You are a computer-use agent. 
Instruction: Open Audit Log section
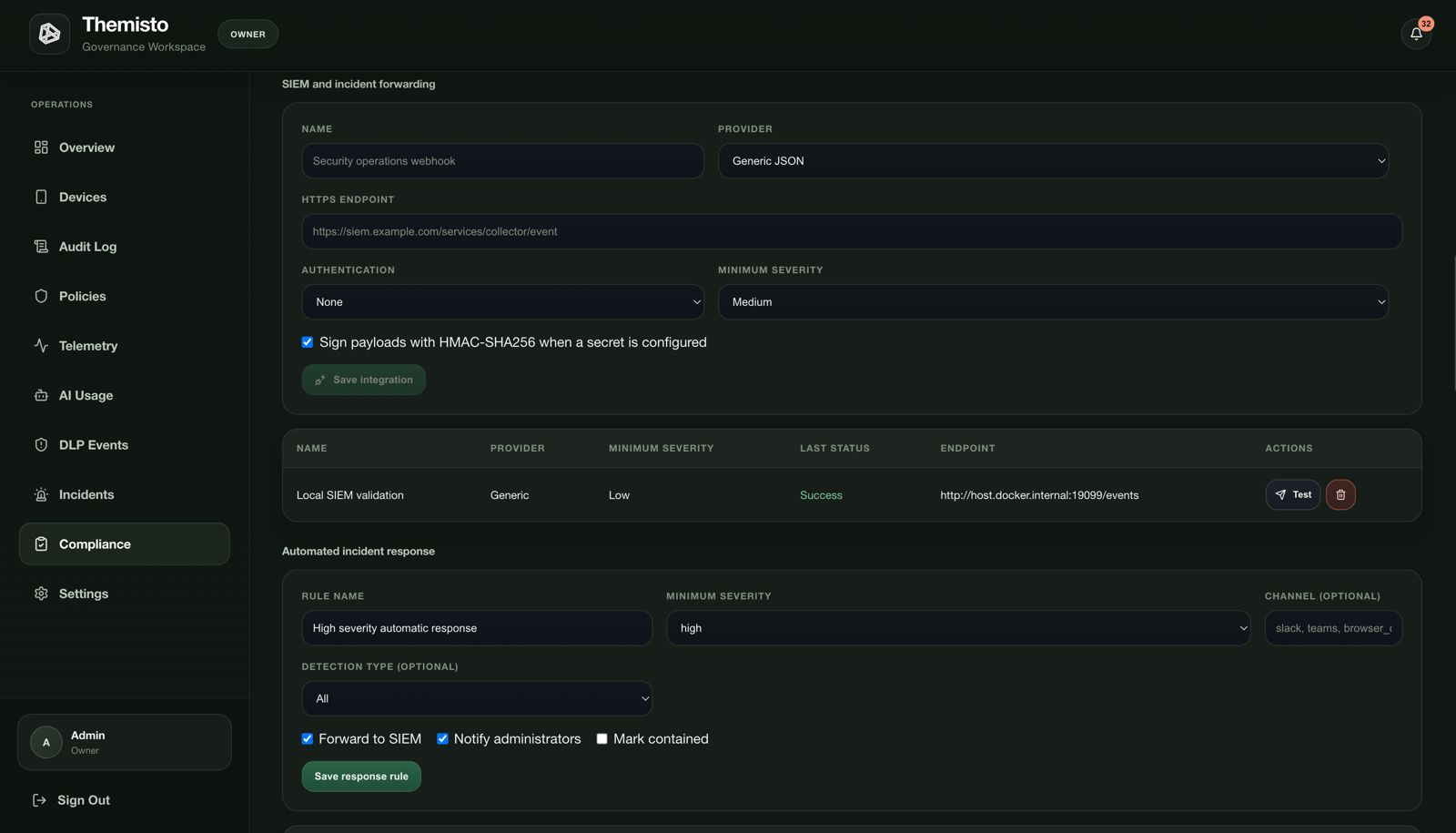pos(124,247)
